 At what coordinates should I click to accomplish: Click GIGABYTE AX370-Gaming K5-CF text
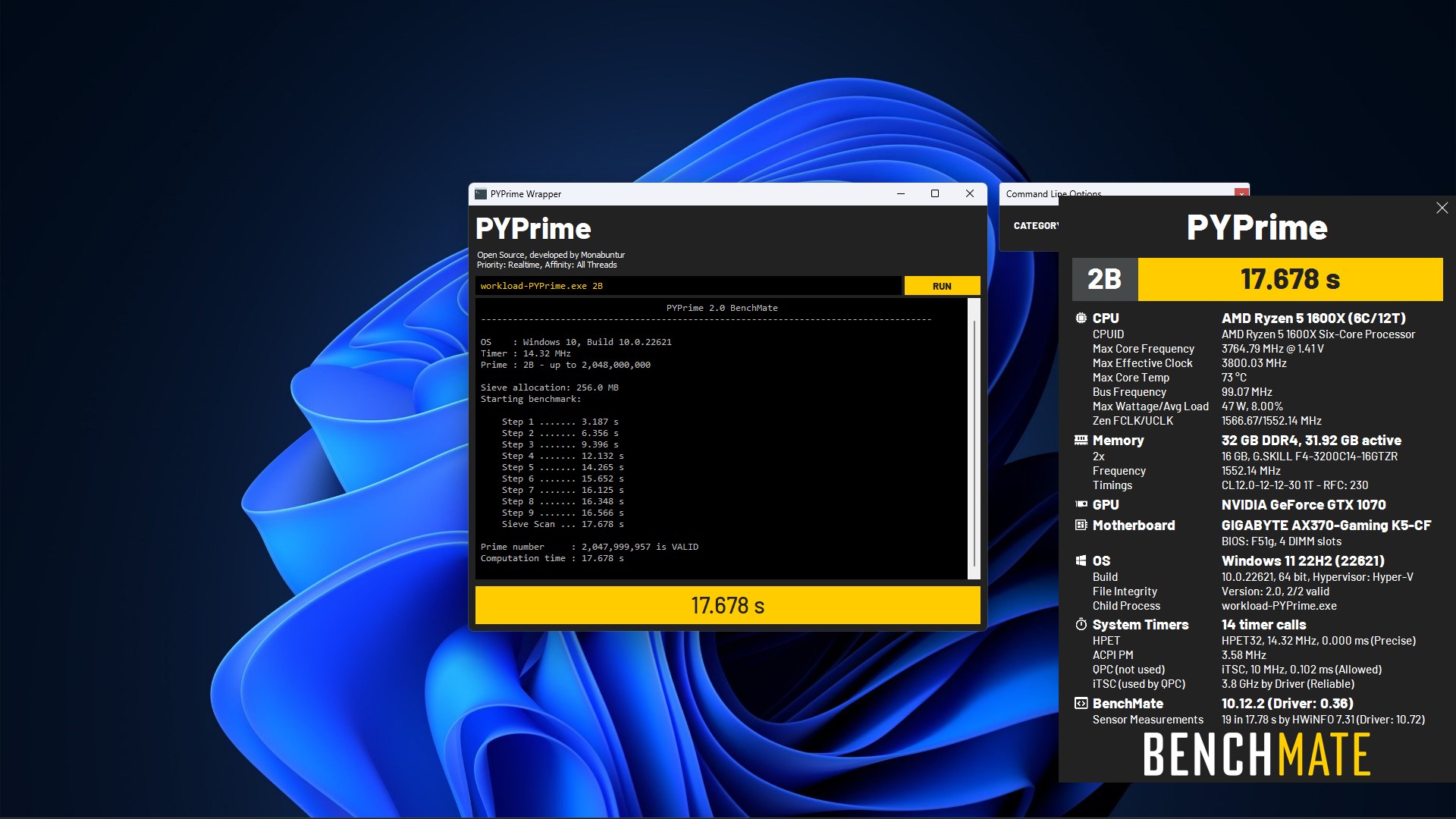point(1326,526)
